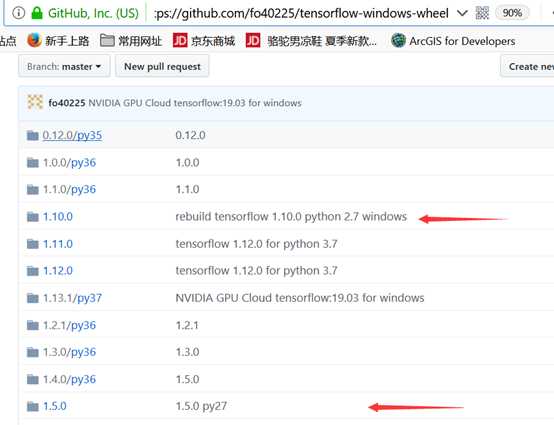
Task: Open the 1.10.0 folder link
Action: point(58,217)
